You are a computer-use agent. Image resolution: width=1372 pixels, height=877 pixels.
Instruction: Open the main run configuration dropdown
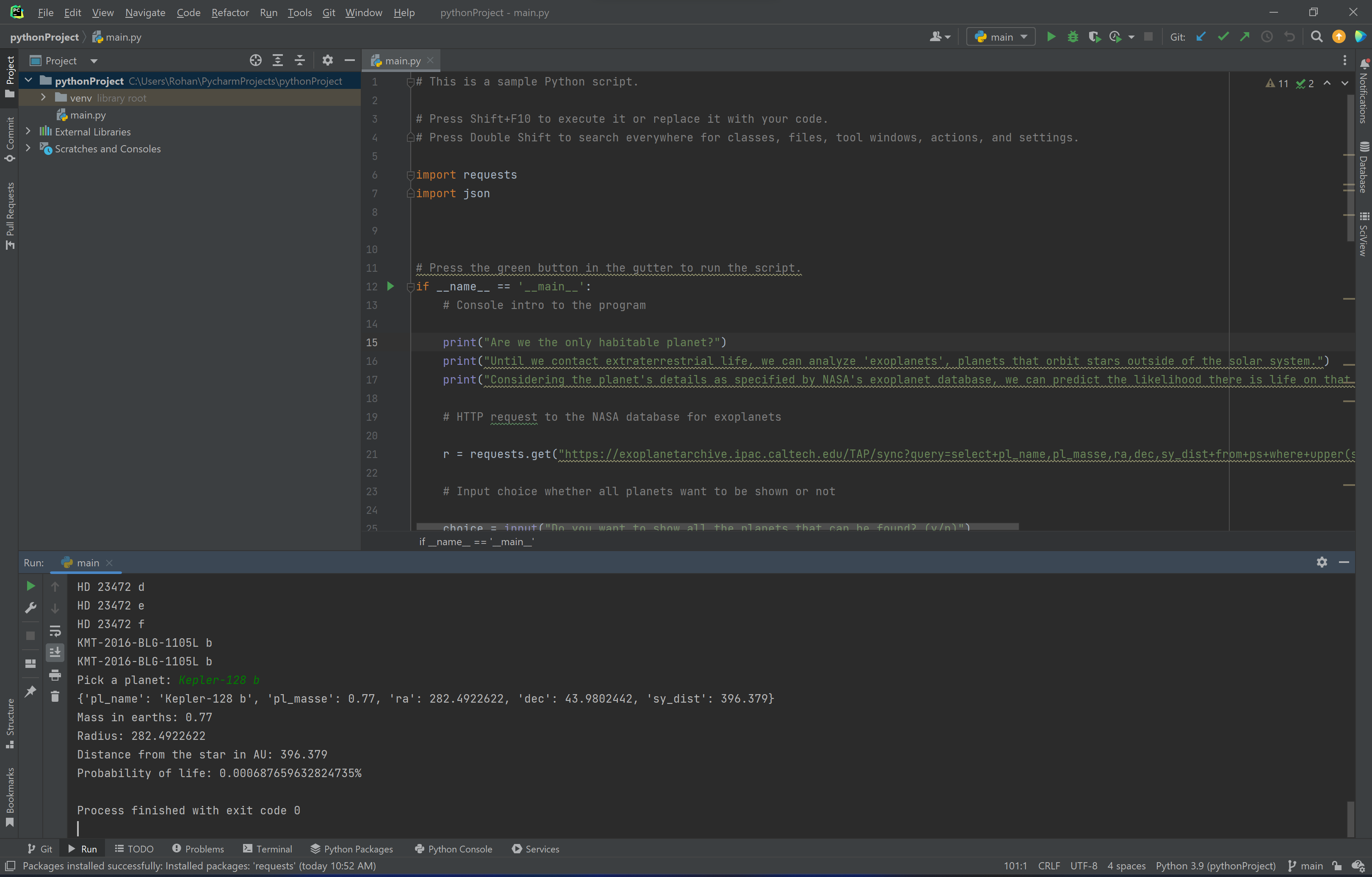coord(1001,37)
